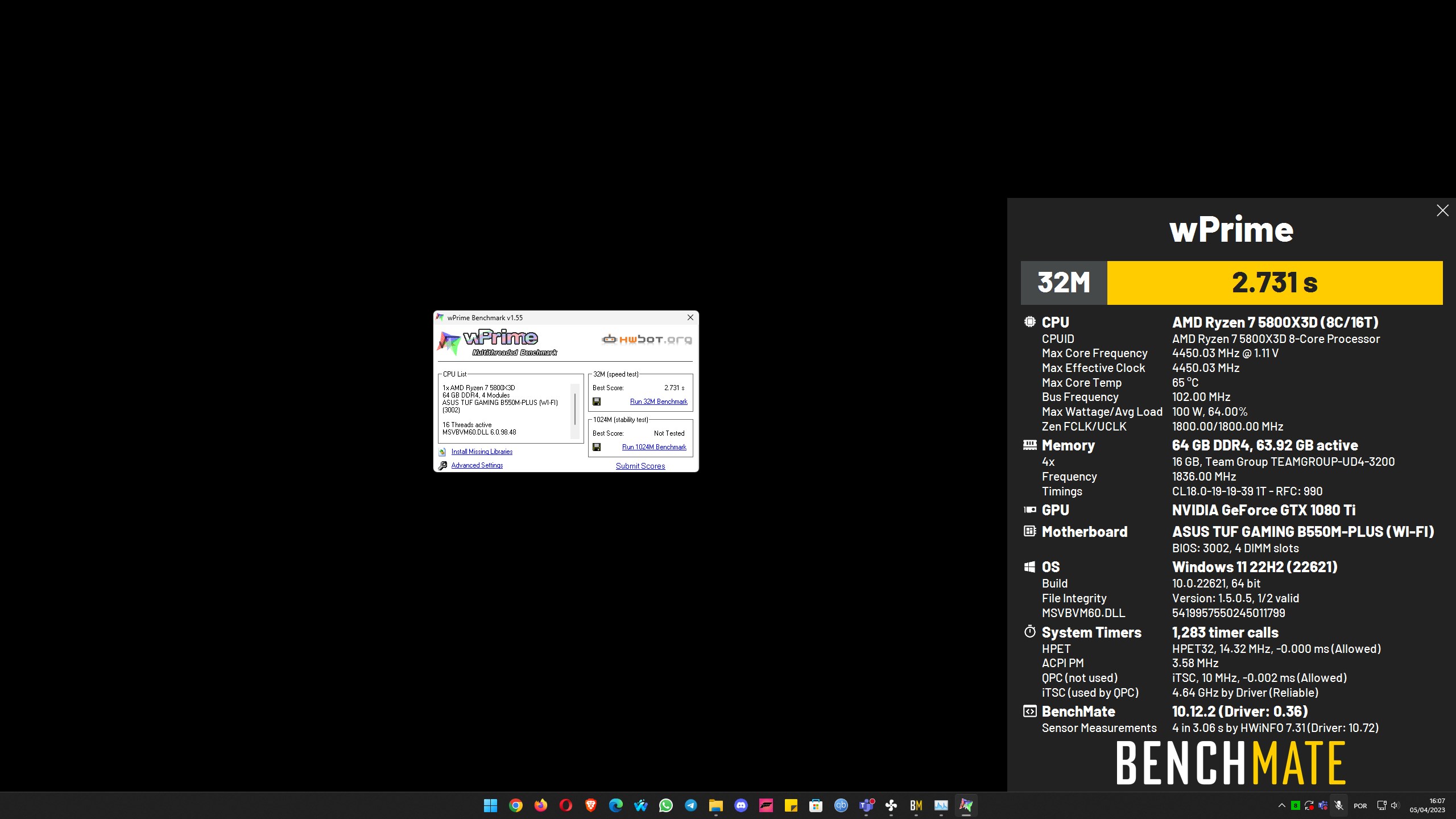Click Install Missing Libraries link
Screen dimensions: 1456x819
[482, 452]
